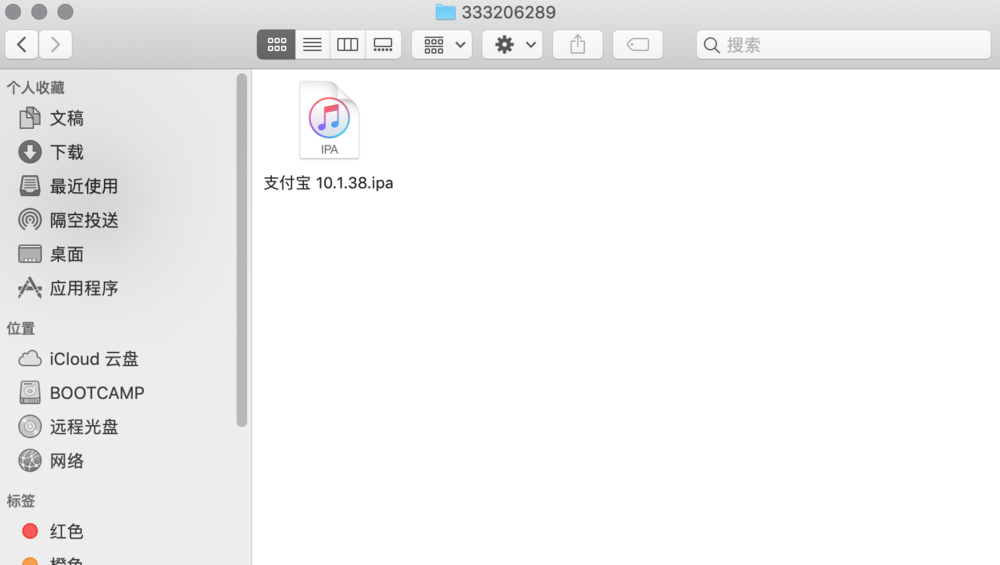Switch to gallery view
The height and width of the screenshot is (565, 1000).
(383, 45)
